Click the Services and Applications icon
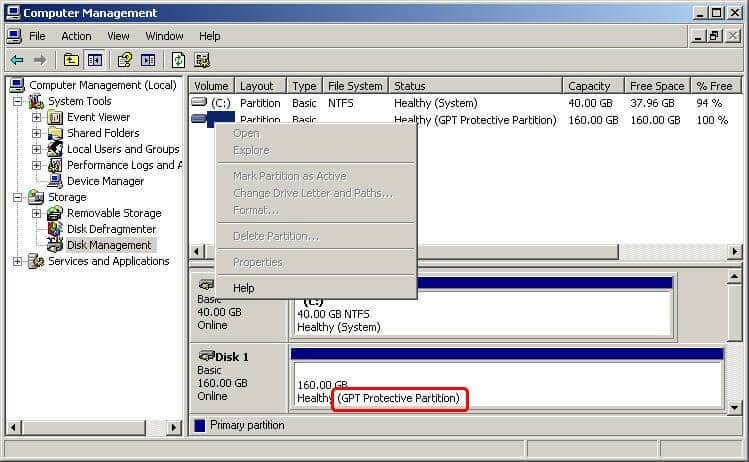This screenshot has width=749, height=462. (x=36, y=261)
